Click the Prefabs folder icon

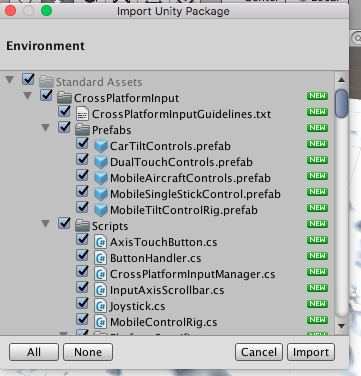click(x=82, y=130)
